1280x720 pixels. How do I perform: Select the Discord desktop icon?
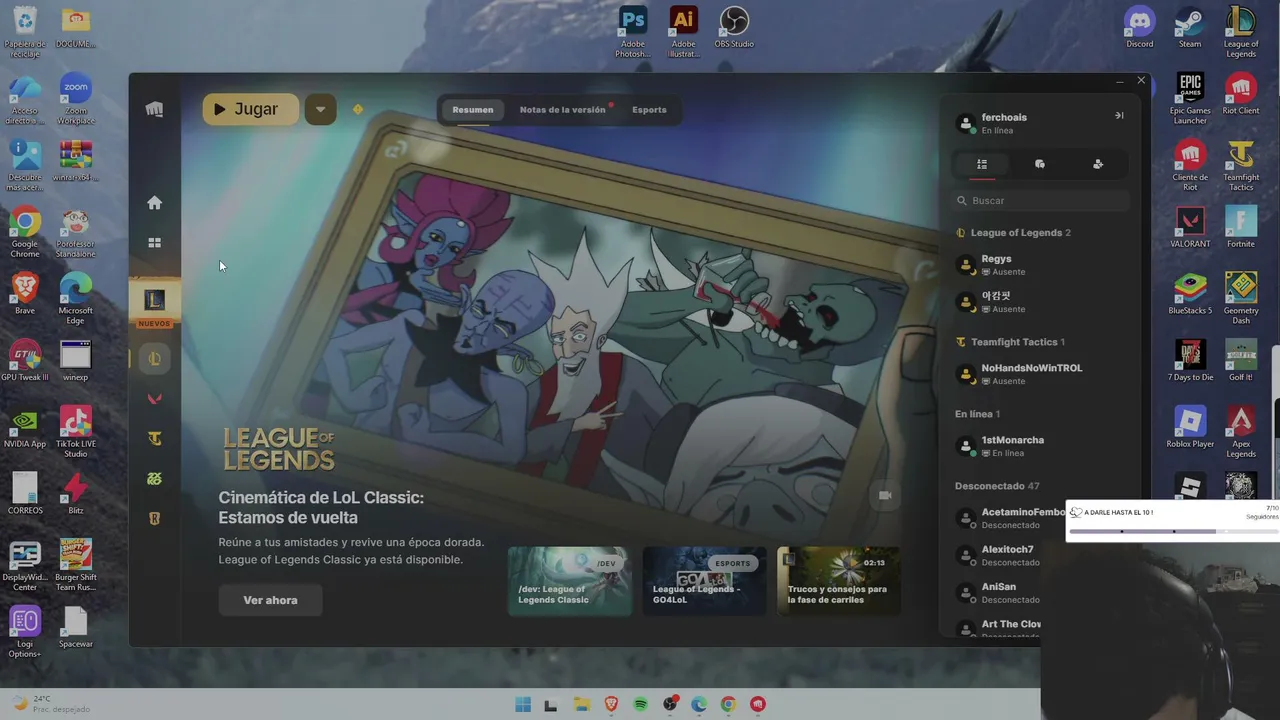pyautogui.click(x=1139, y=28)
